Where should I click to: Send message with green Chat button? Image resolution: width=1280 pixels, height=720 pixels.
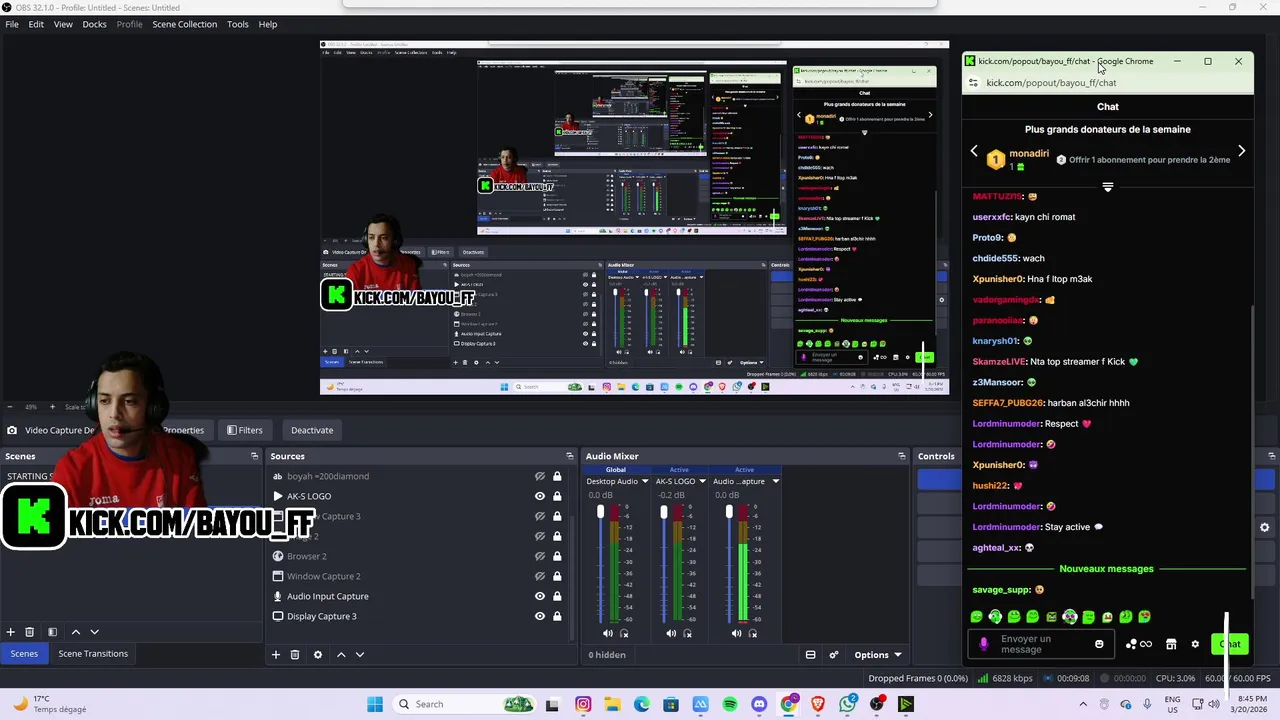pyautogui.click(x=1230, y=644)
